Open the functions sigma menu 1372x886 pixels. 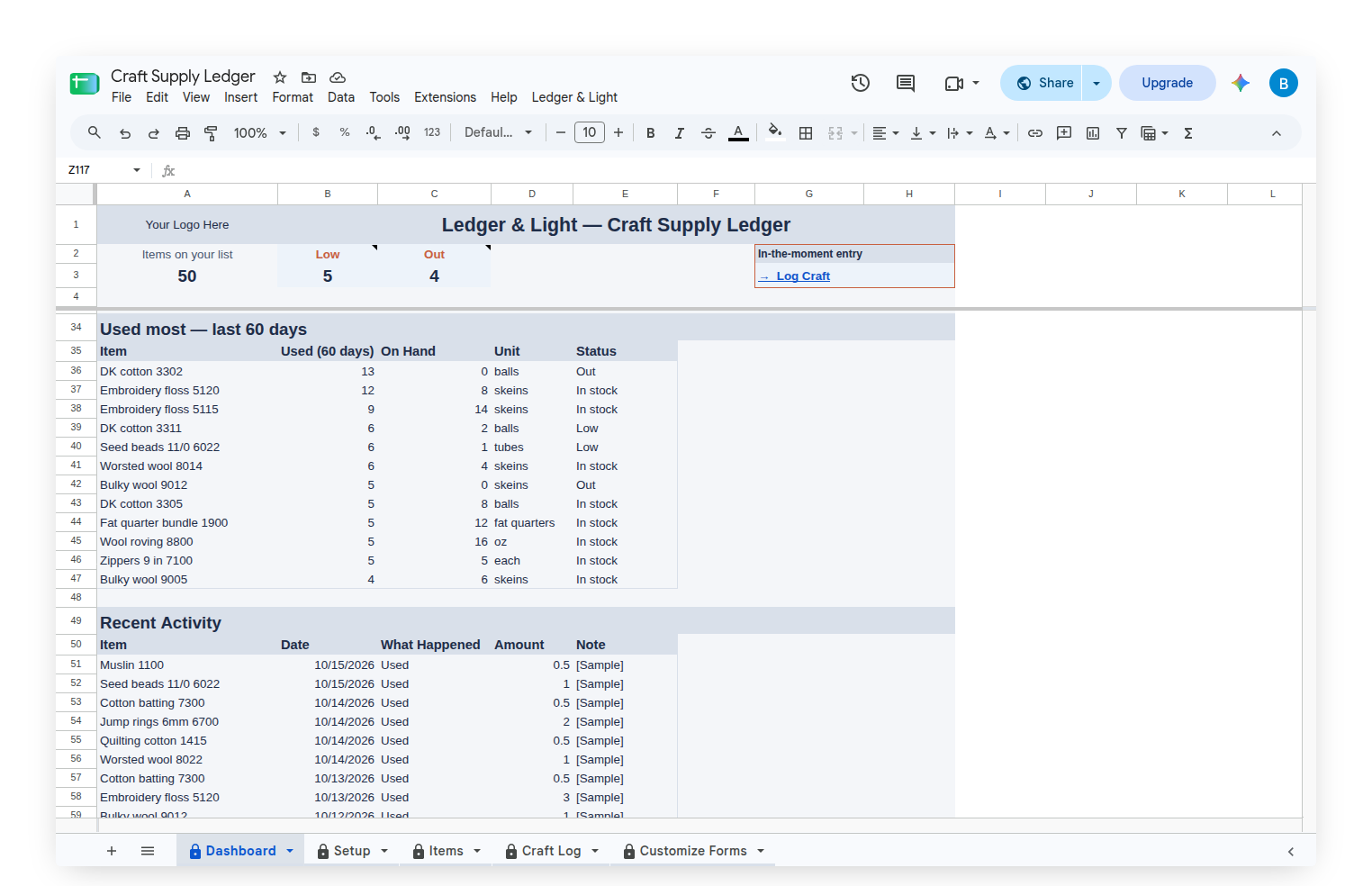[1188, 133]
